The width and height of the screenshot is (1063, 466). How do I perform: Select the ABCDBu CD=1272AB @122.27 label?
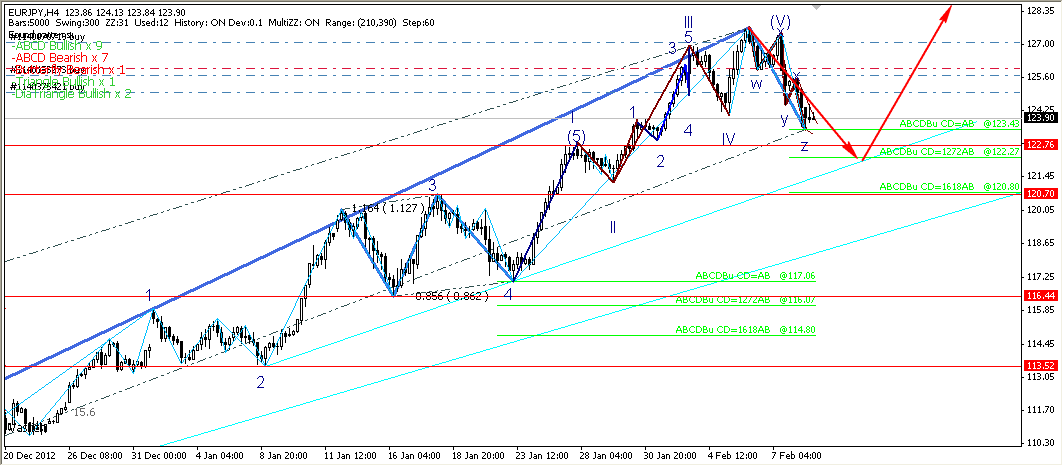[x=948, y=152]
